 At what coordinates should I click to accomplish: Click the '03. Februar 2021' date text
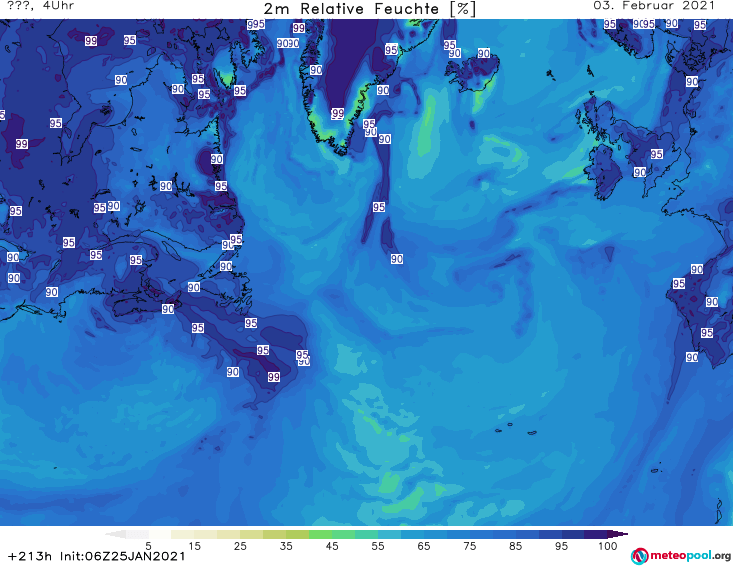[654, 6]
